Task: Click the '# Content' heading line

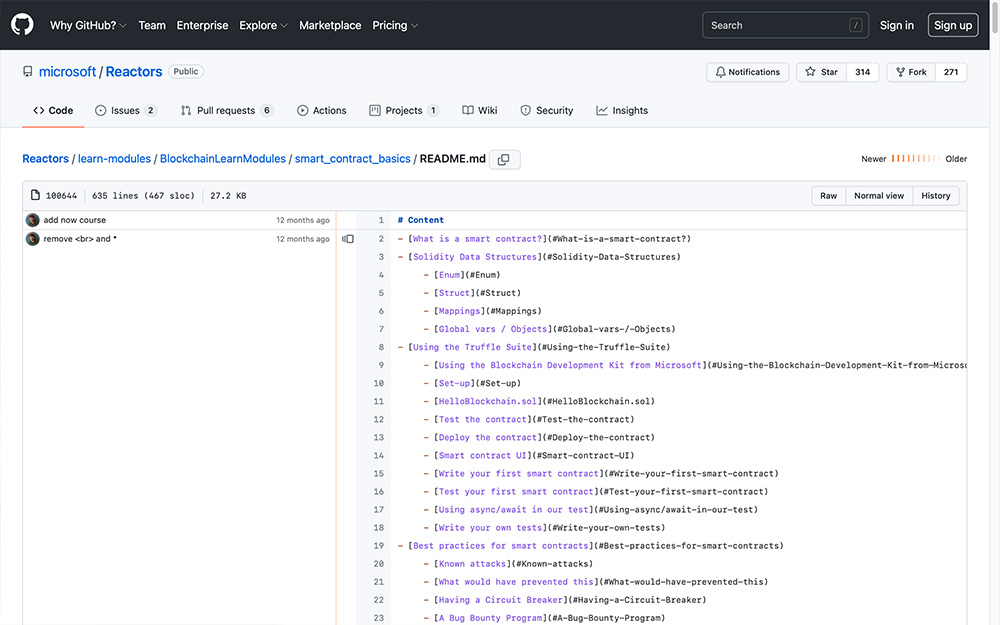Action: [x=421, y=220]
